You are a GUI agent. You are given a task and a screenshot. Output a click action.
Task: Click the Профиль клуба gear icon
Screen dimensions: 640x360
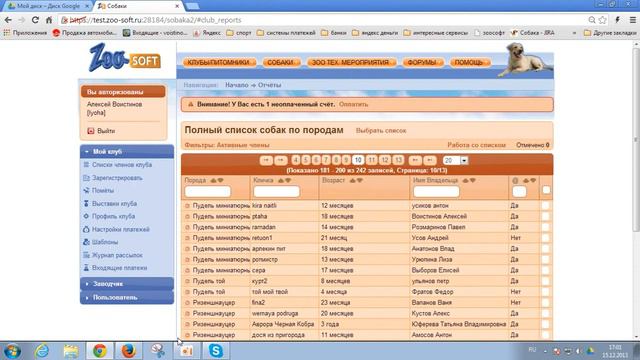pyautogui.click(x=86, y=216)
